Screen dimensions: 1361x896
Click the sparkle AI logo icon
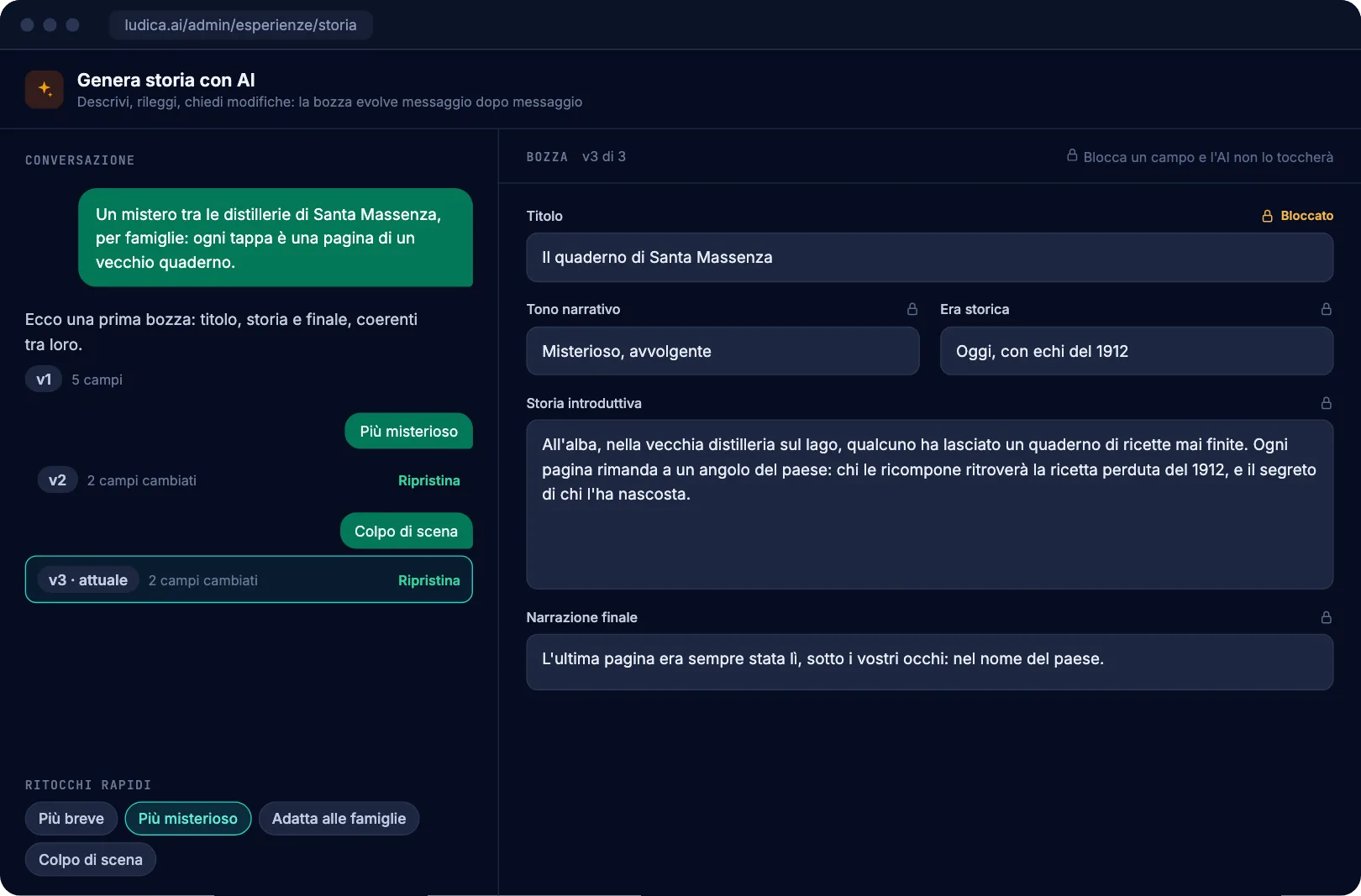point(45,90)
